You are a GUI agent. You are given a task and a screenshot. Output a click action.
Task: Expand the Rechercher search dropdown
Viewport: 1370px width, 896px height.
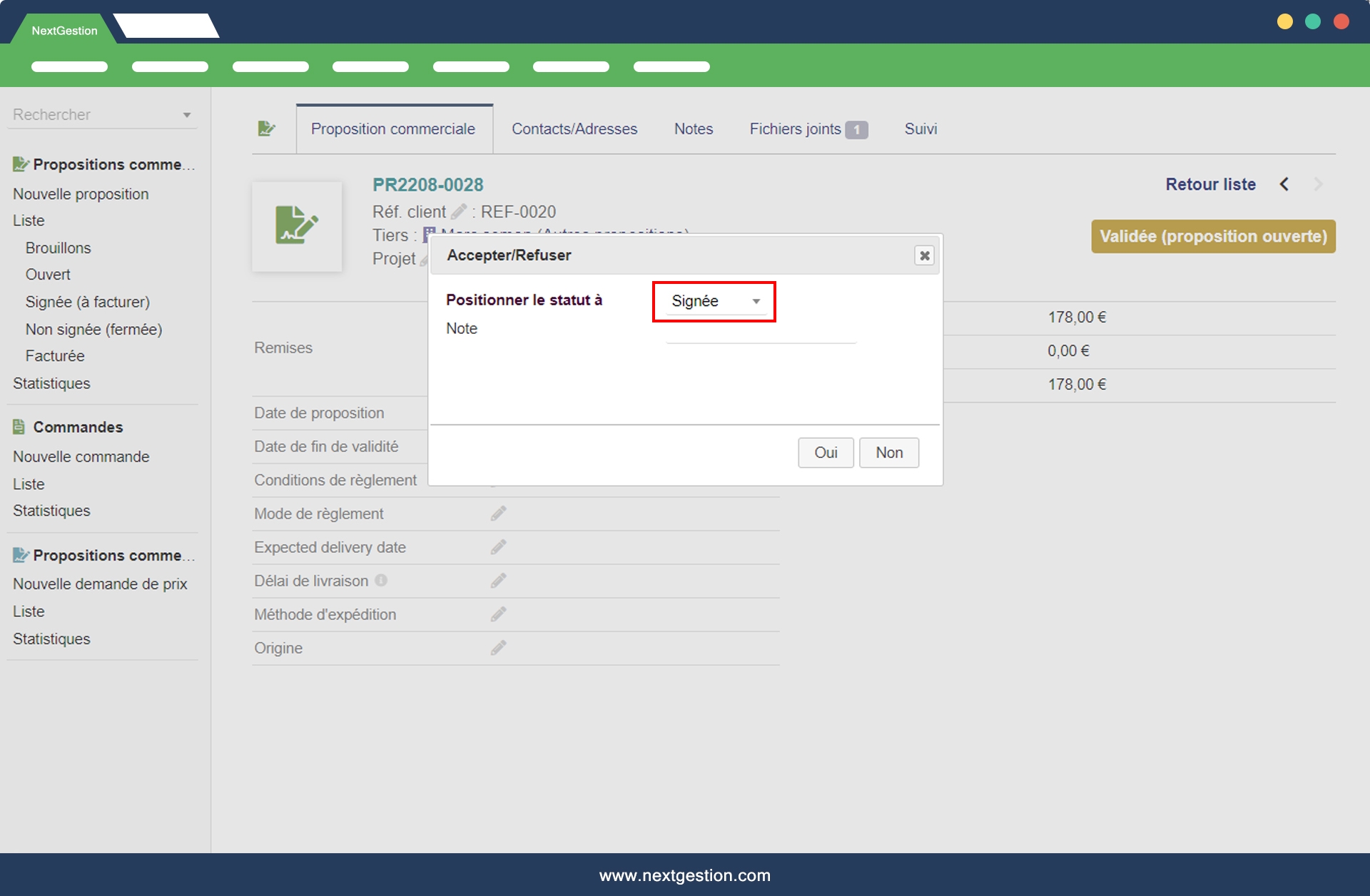[187, 115]
